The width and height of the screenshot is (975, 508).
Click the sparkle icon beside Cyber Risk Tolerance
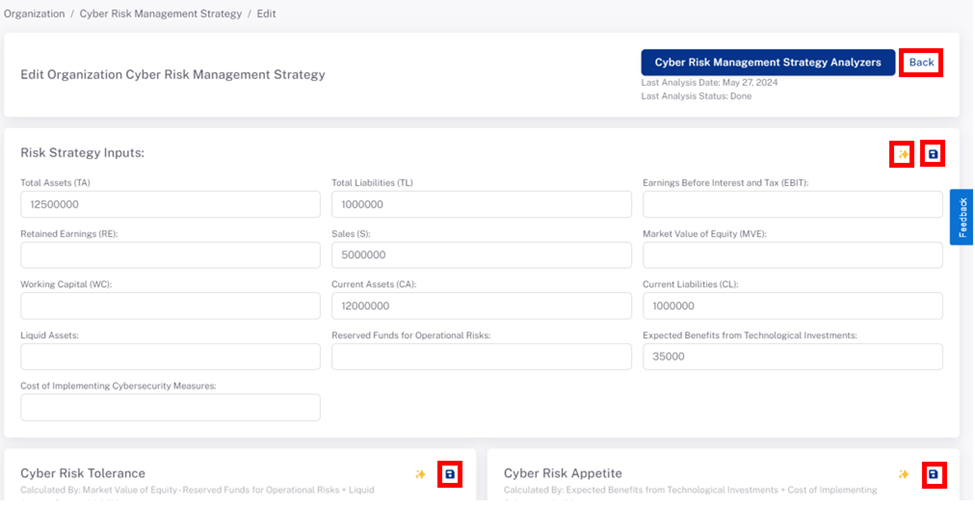420,474
